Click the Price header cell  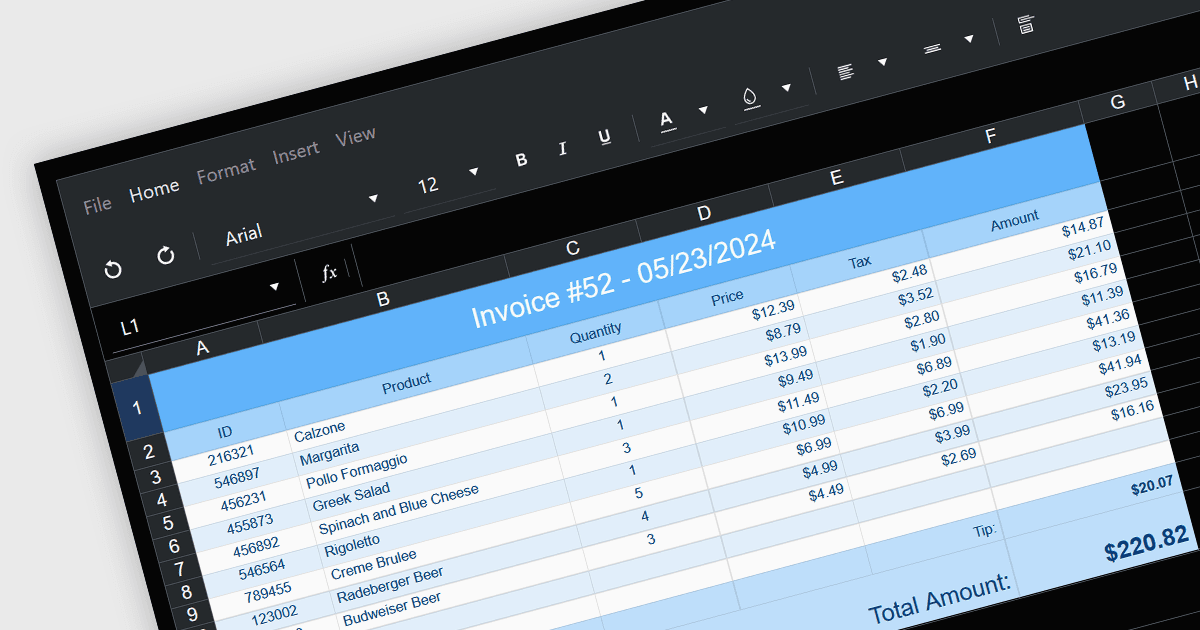point(727,295)
